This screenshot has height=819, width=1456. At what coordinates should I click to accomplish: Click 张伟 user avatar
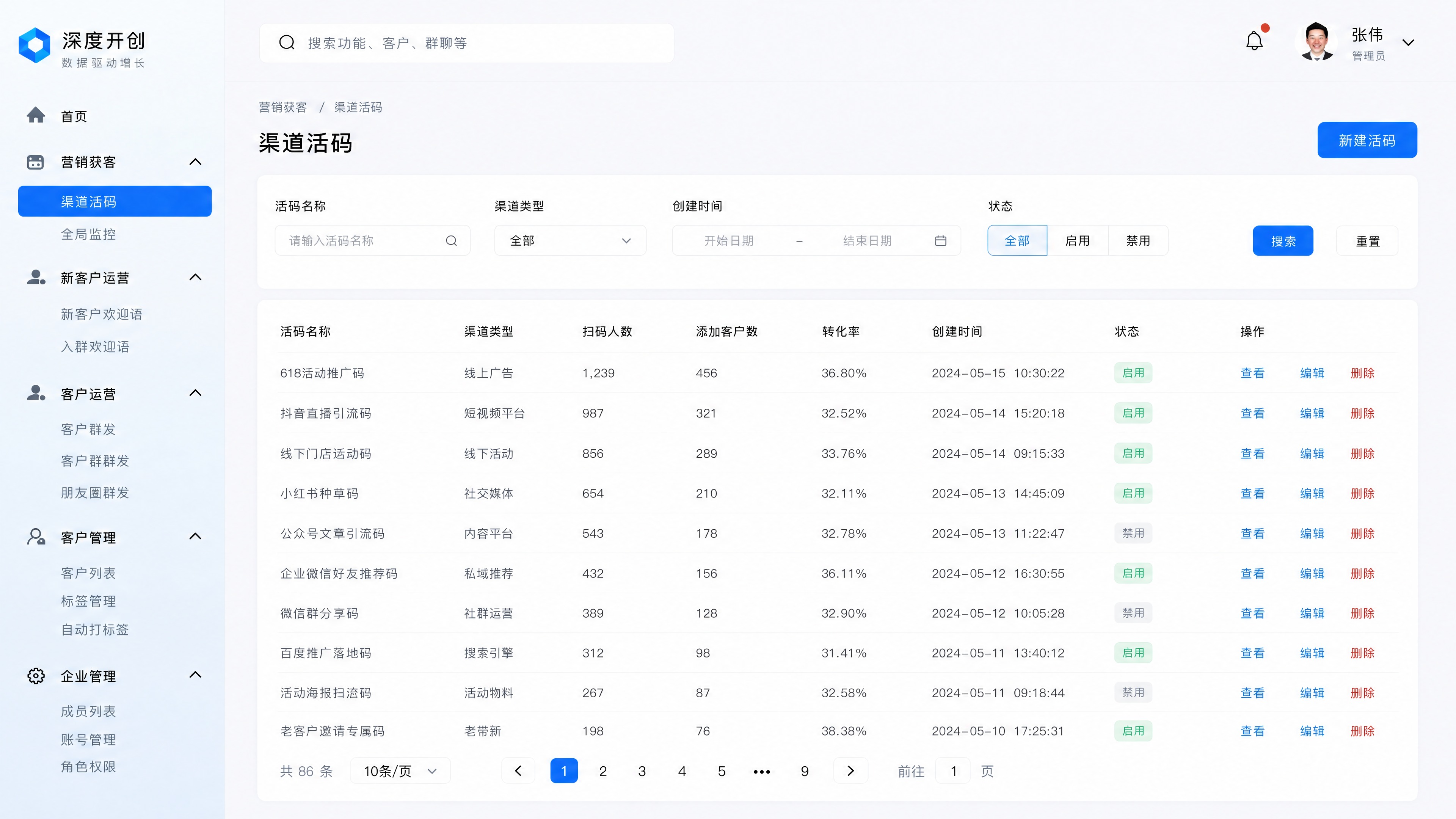pos(1317,42)
